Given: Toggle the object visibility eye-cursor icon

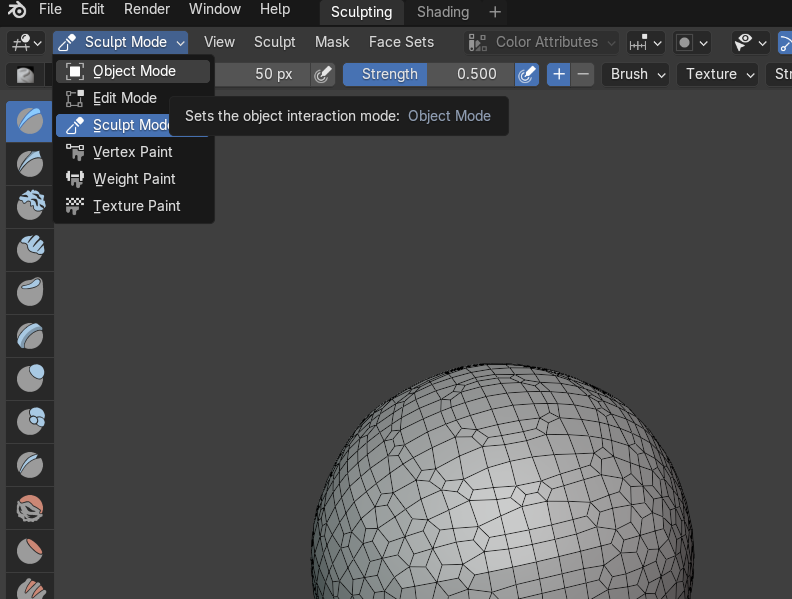Looking at the screenshot, I should coord(744,43).
